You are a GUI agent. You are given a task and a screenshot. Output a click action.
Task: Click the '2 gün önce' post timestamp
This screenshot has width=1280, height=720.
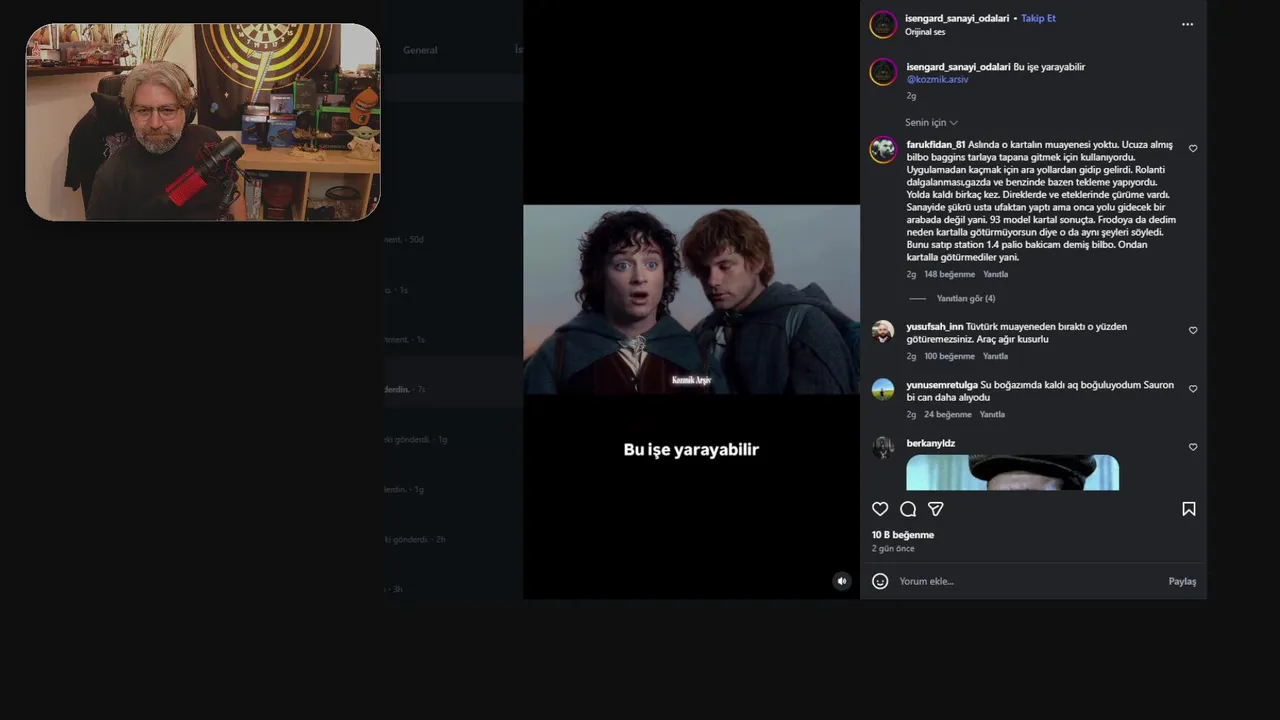[x=893, y=549]
